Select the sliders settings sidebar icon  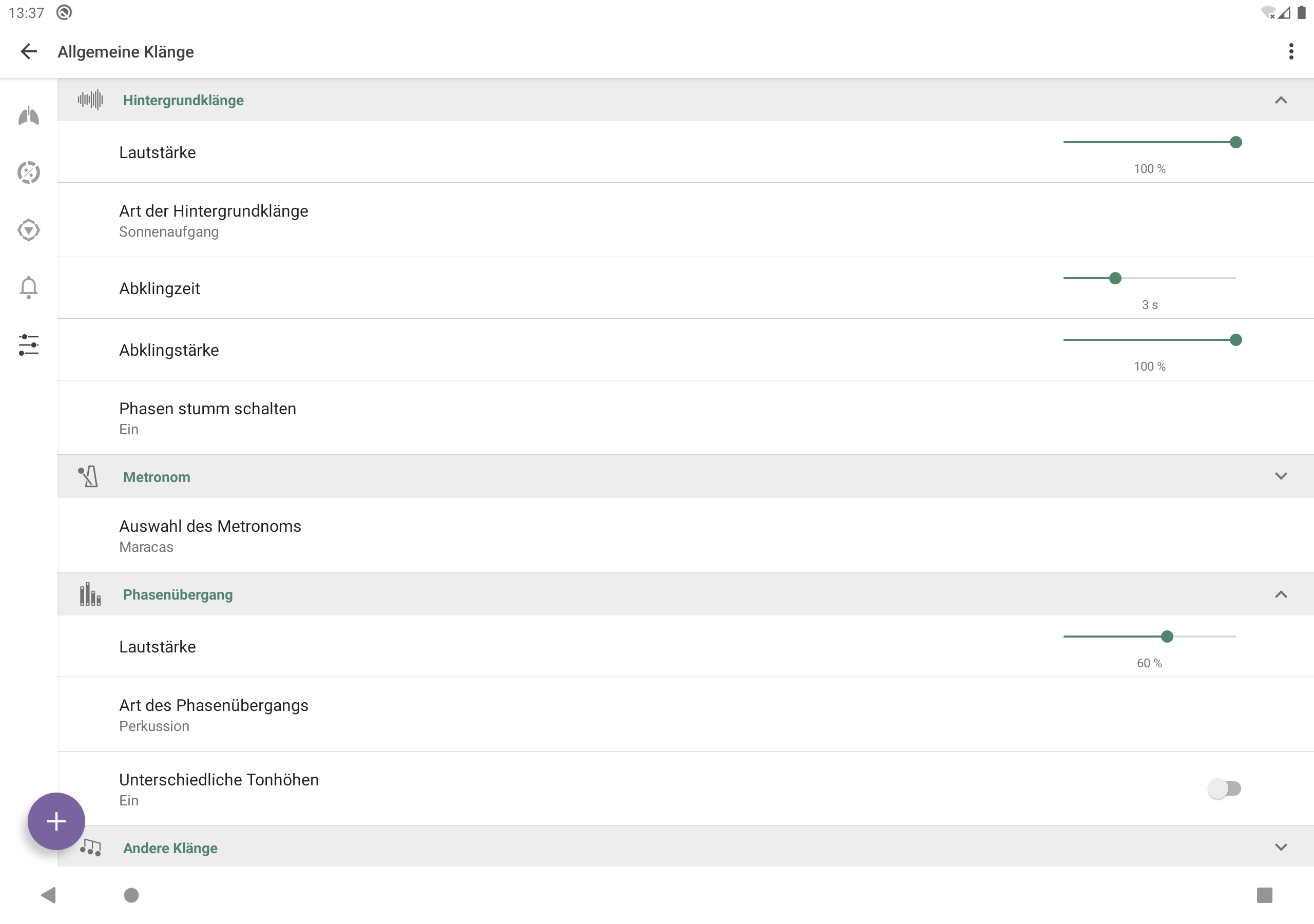(28, 344)
